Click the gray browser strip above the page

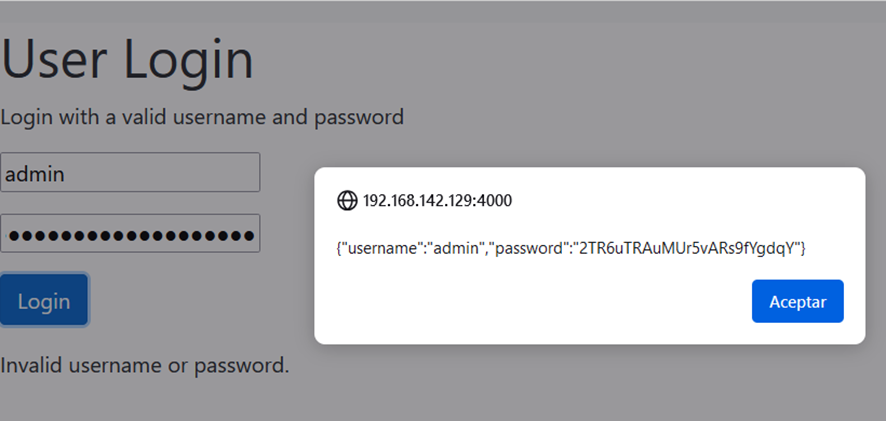click(x=443, y=11)
